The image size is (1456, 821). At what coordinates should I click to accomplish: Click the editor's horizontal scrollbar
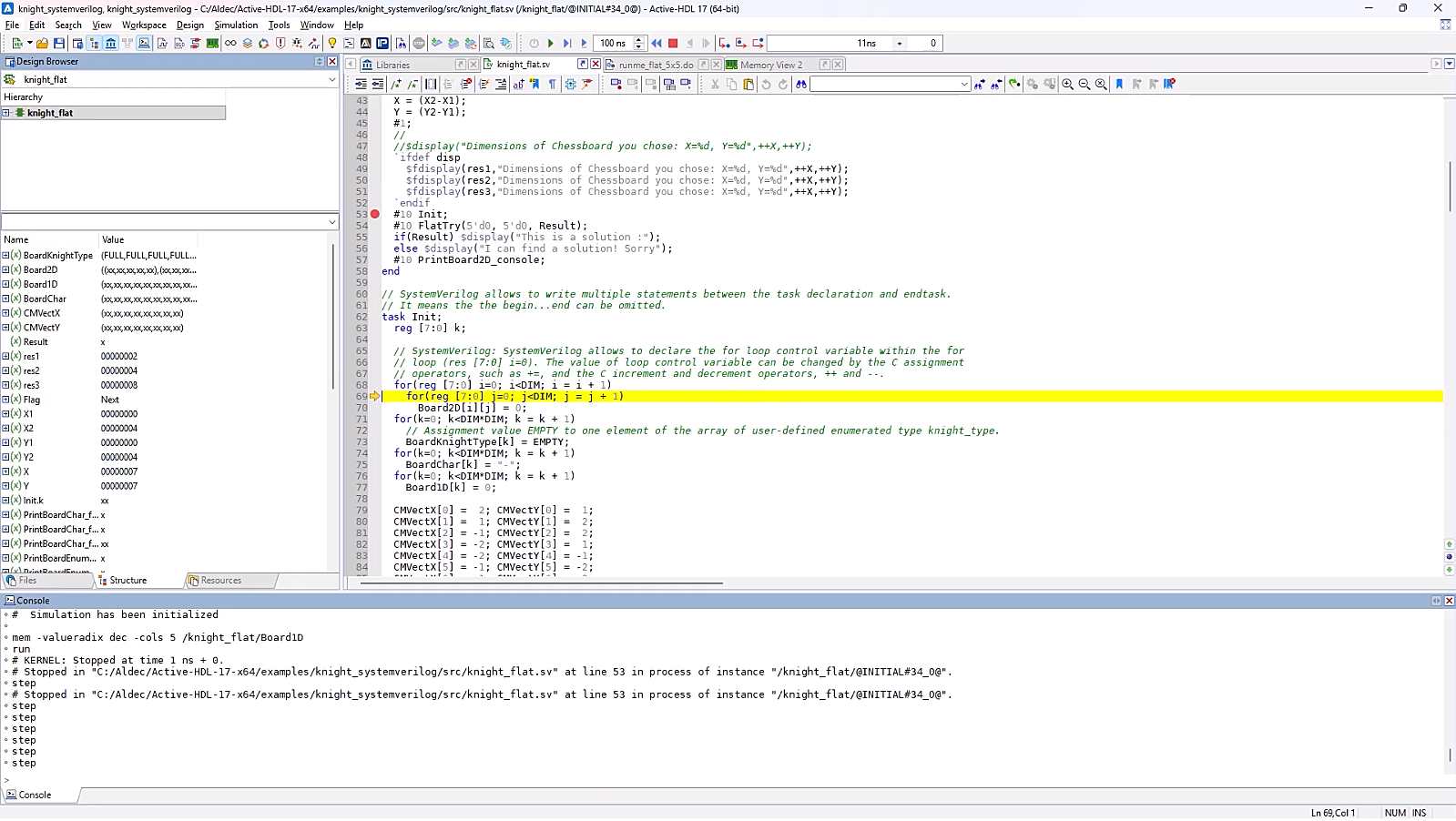point(542,583)
